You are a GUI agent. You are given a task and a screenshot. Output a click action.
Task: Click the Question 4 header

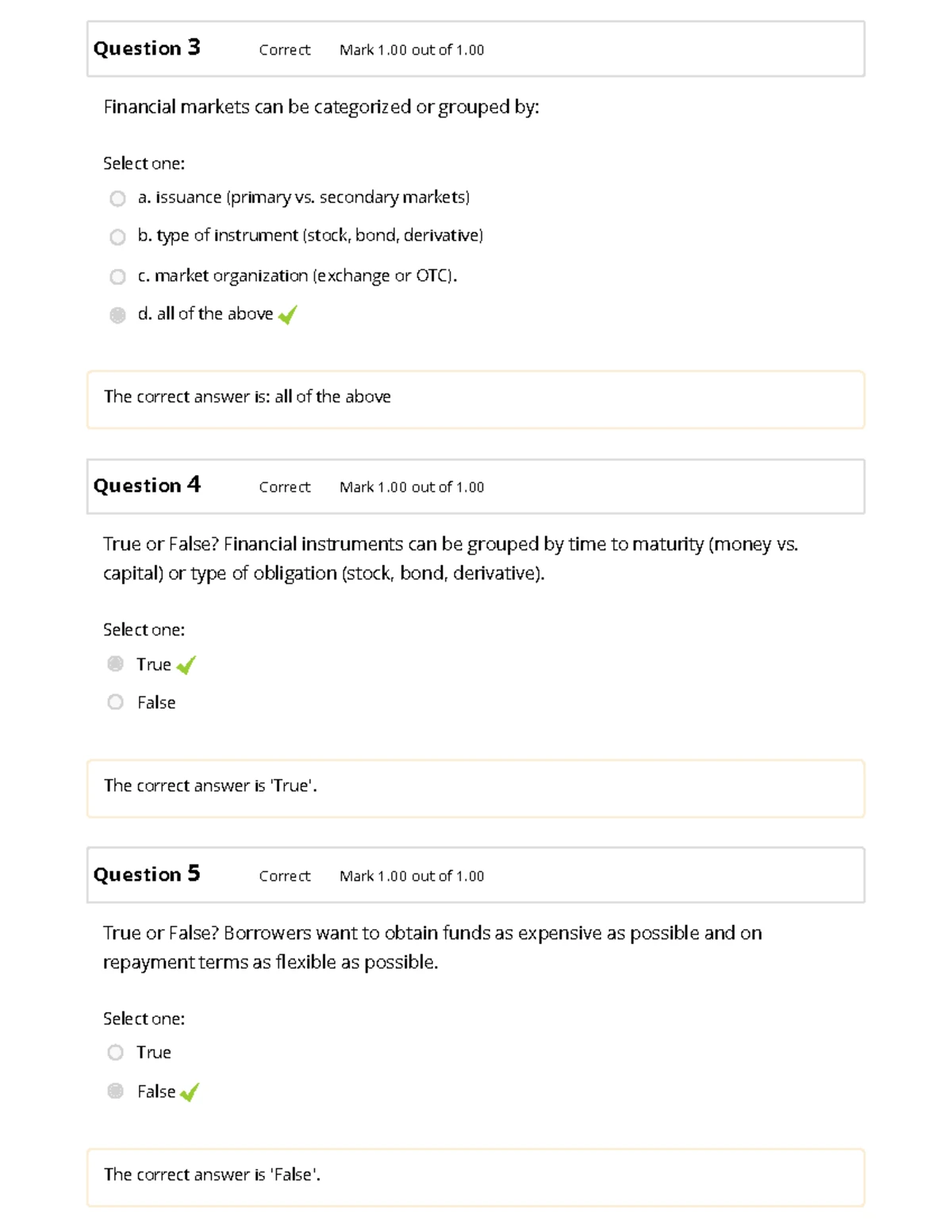147,485
